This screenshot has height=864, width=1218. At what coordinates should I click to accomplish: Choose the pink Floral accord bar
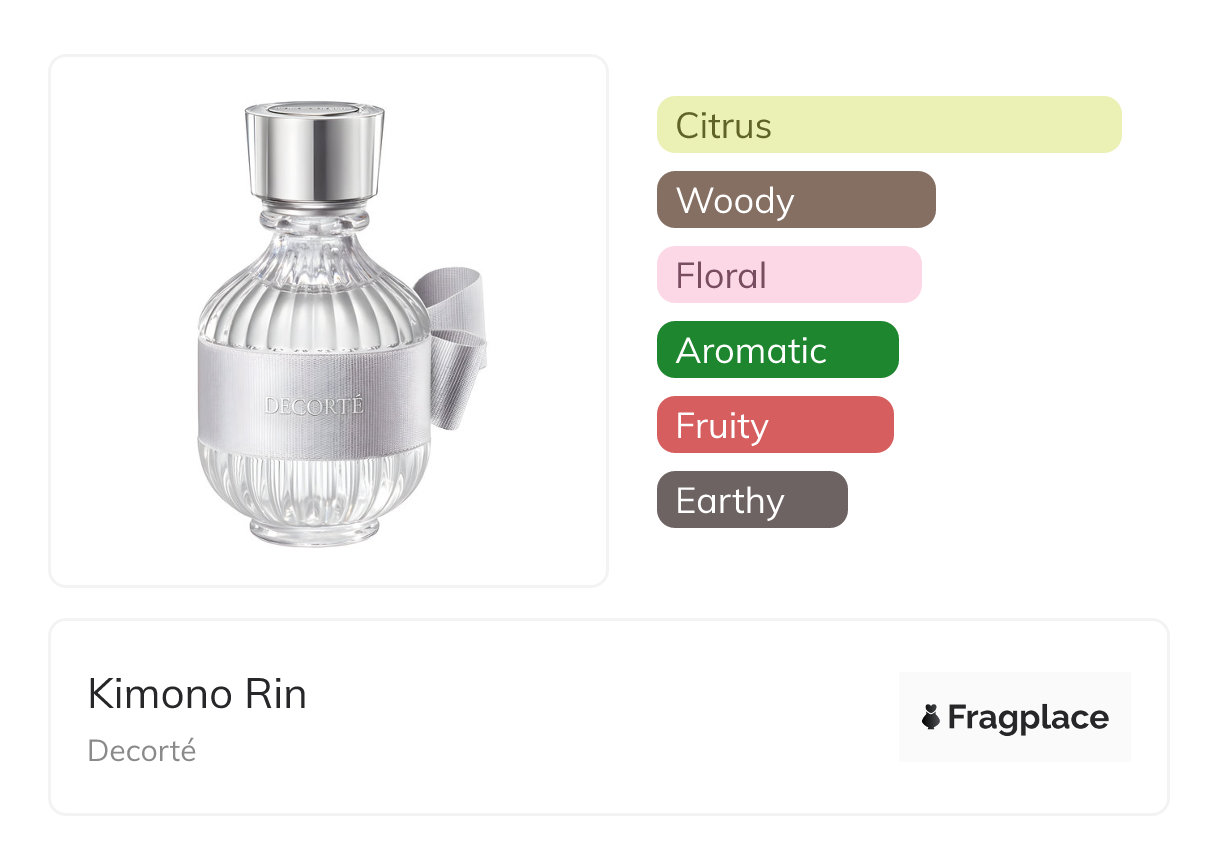coord(788,275)
